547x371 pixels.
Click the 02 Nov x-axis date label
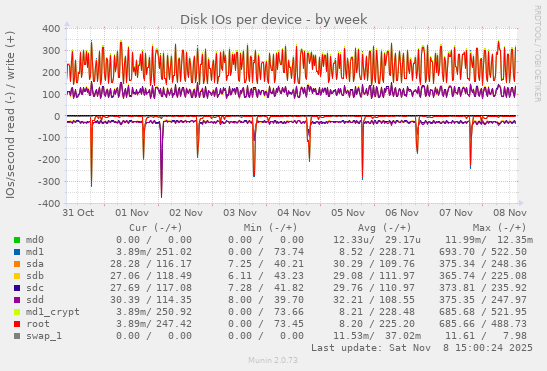(x=186, y=213)
